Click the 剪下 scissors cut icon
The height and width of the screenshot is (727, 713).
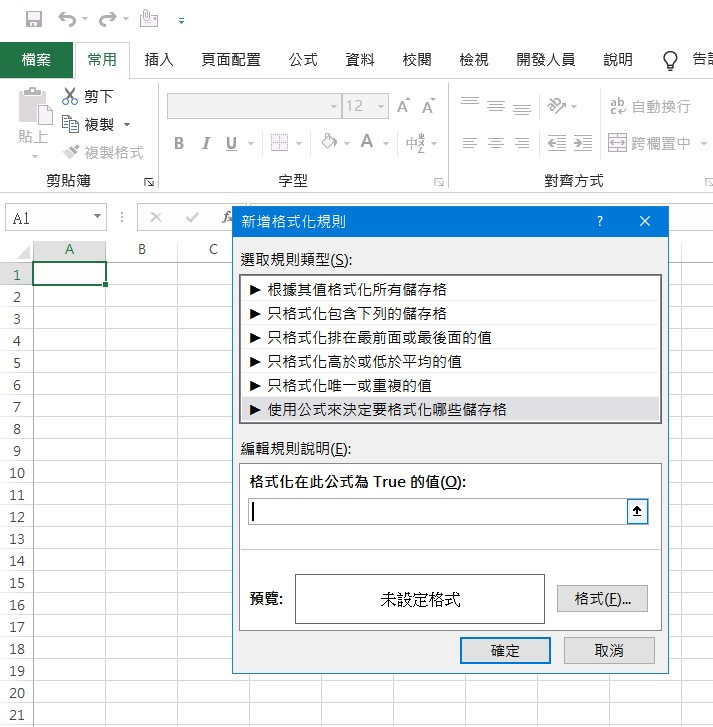click(70, 96)
